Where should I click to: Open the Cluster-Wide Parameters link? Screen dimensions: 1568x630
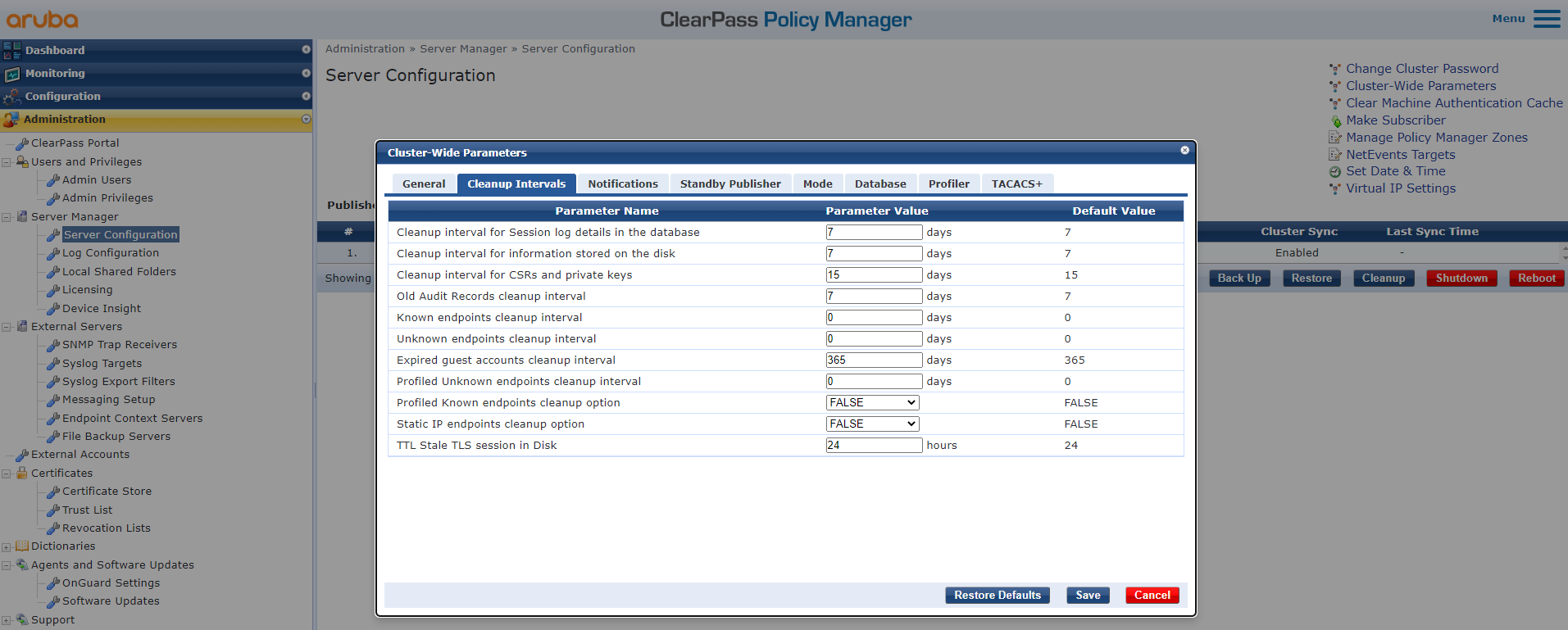pos(1420,86)
